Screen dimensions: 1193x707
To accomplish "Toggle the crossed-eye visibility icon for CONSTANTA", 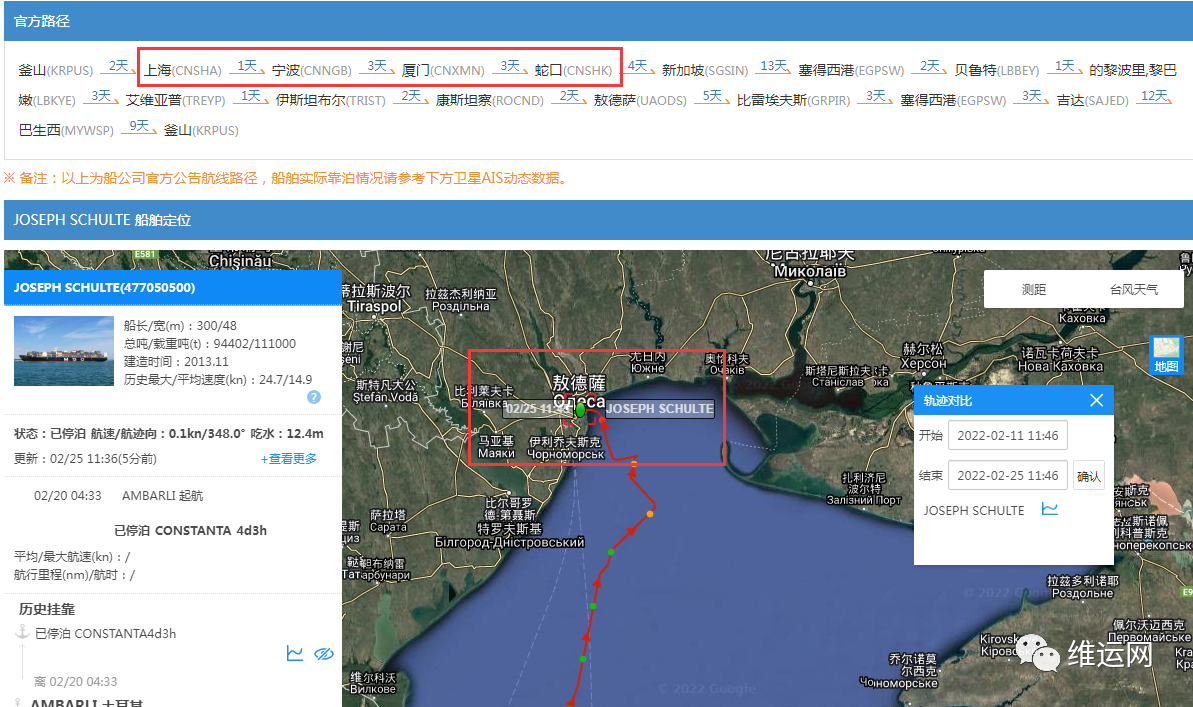I will (x=324, y=654).
